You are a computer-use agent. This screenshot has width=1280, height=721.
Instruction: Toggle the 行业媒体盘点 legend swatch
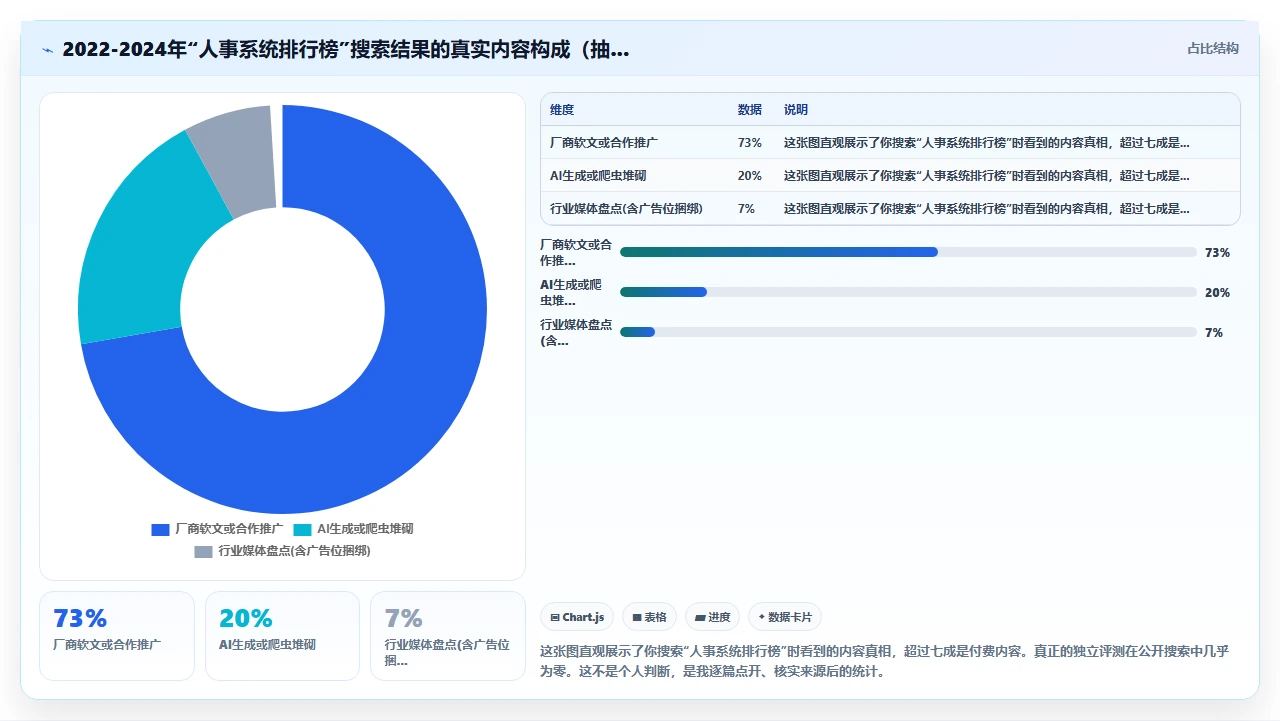203,551
